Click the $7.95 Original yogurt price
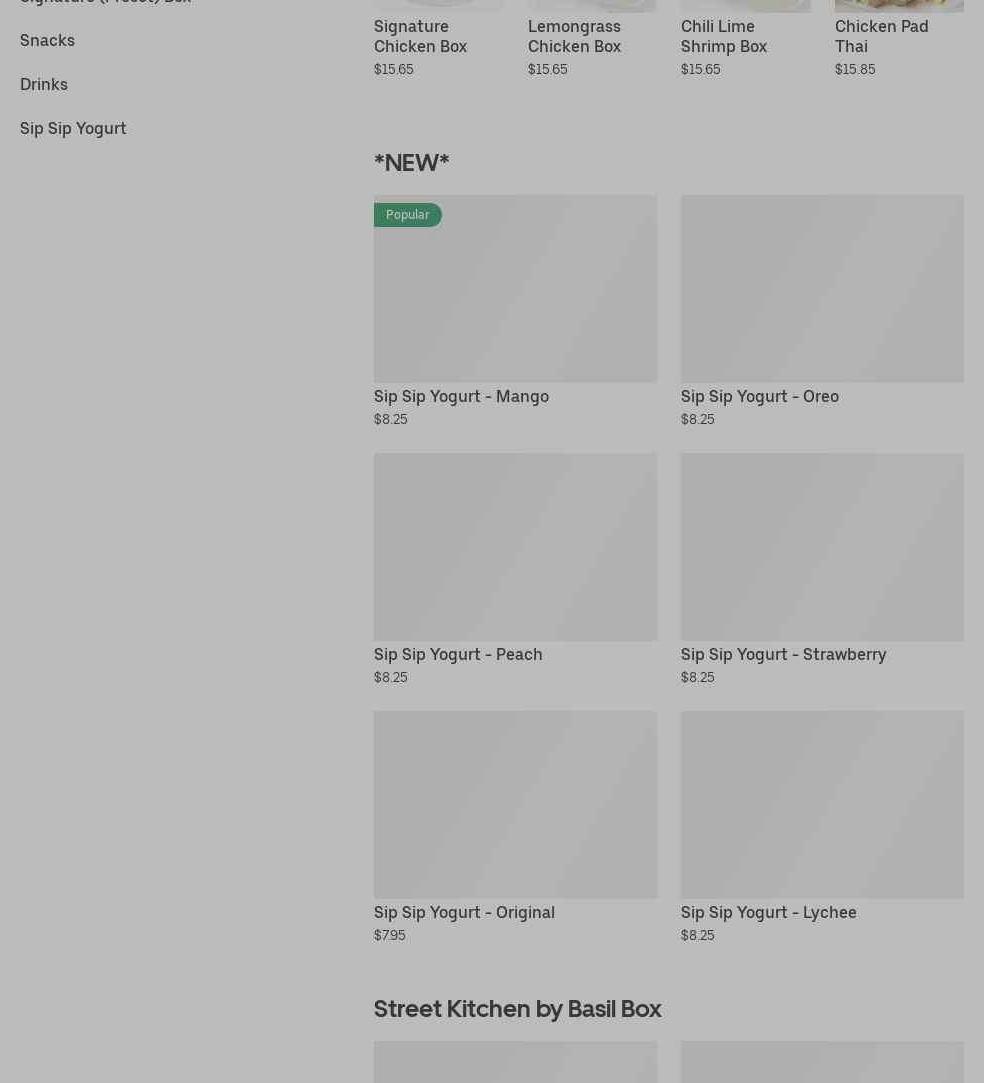Screen dimensions: 984x1083 389,936
